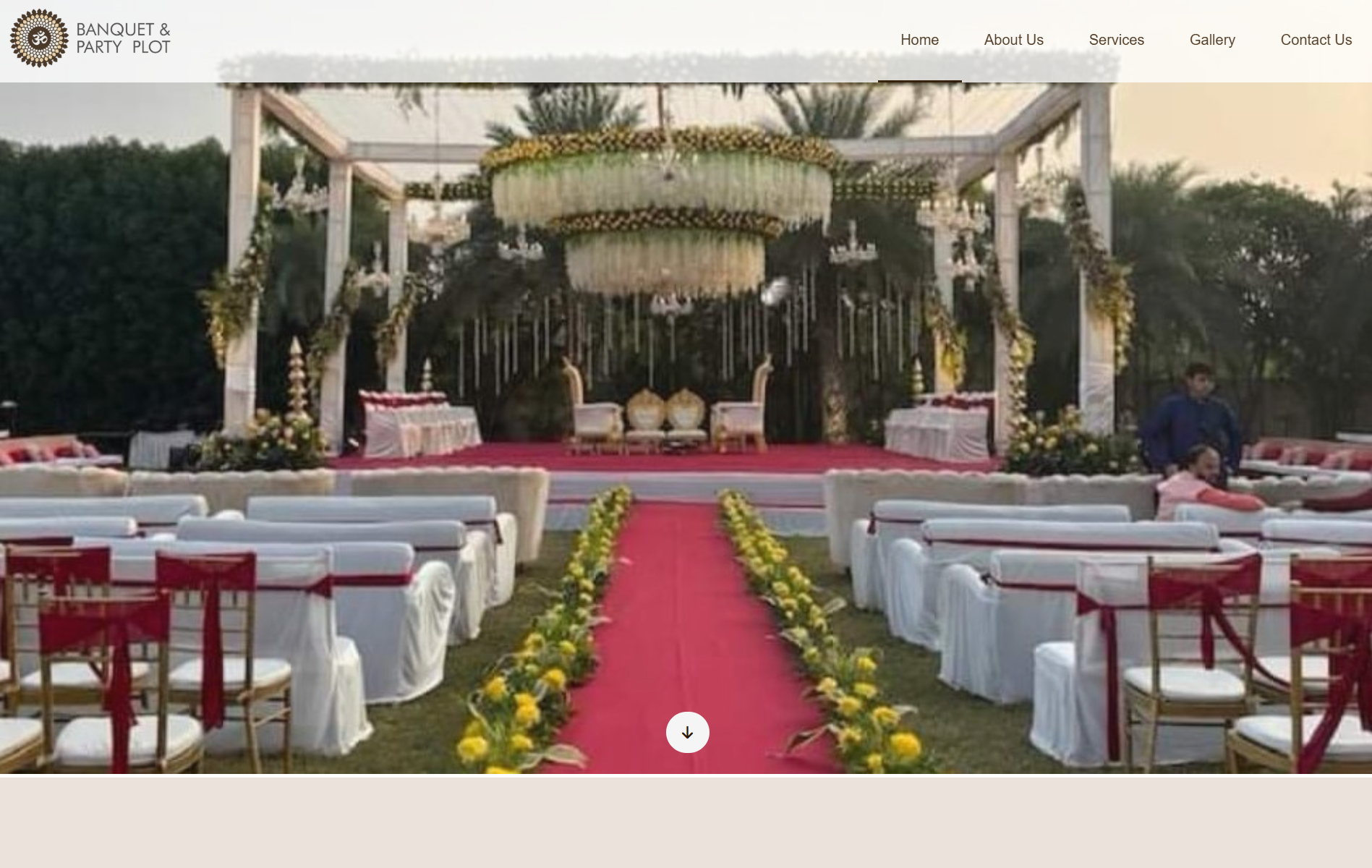Navigate to the Gallery page

point(1212,40)
